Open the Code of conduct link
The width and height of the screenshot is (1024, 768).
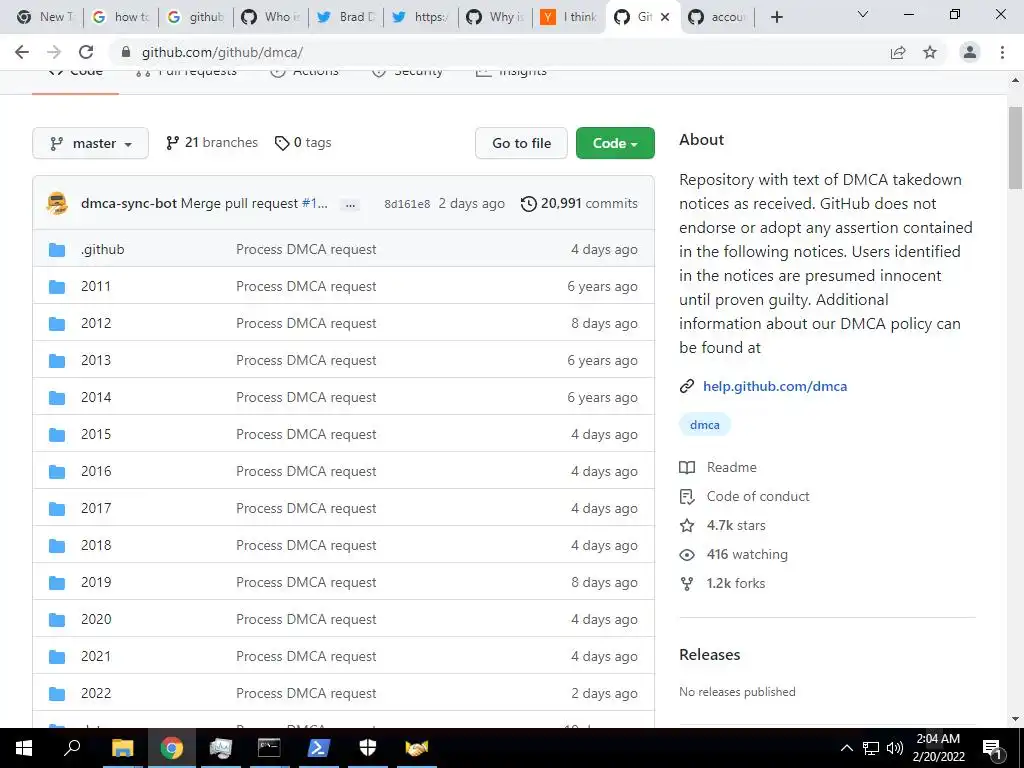(758, 496)
